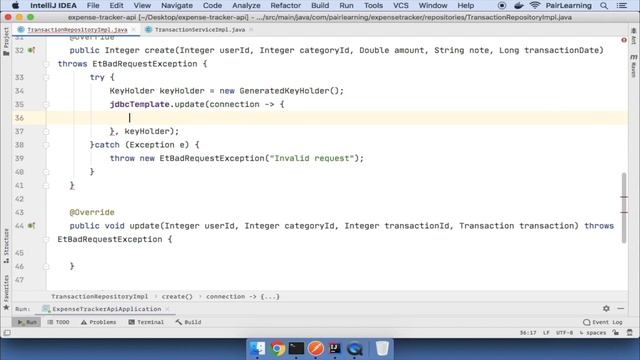Viewport: 640px width, 360px height.
Task: Close the TransactionRepositoryImpl.java tab
Action: click(x=133, y=30)
